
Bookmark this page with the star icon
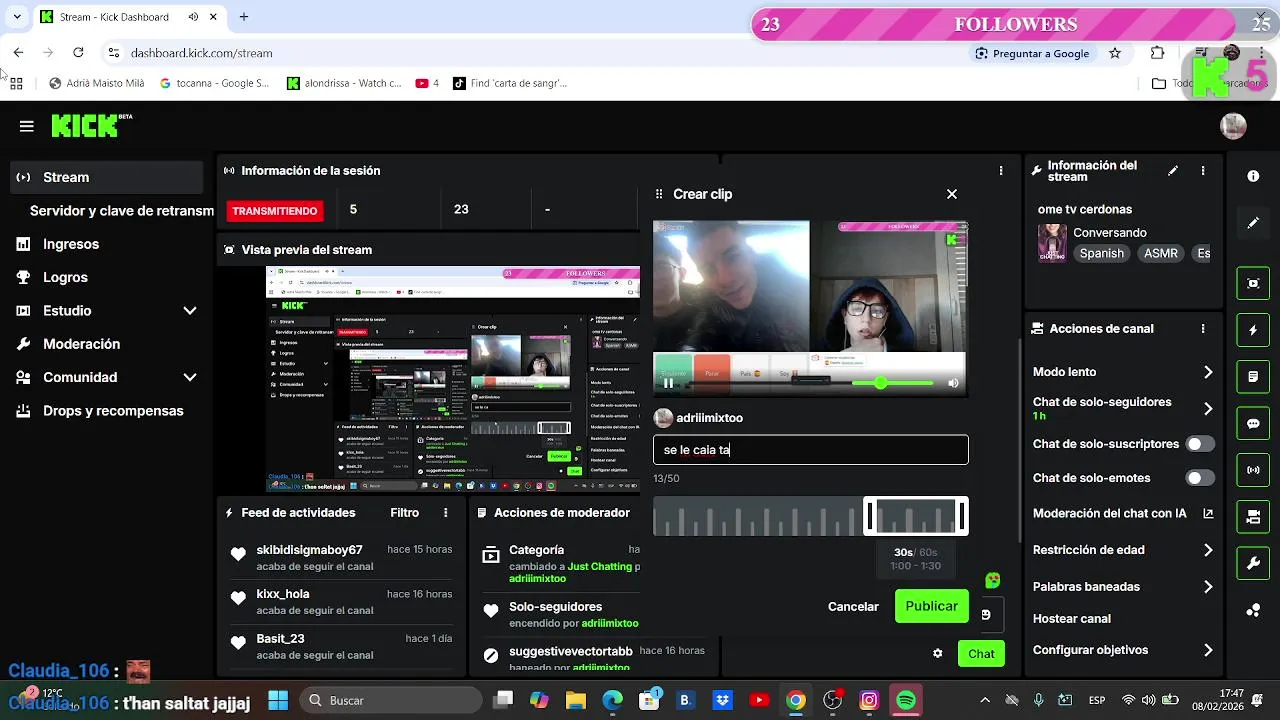[1115, 53]
